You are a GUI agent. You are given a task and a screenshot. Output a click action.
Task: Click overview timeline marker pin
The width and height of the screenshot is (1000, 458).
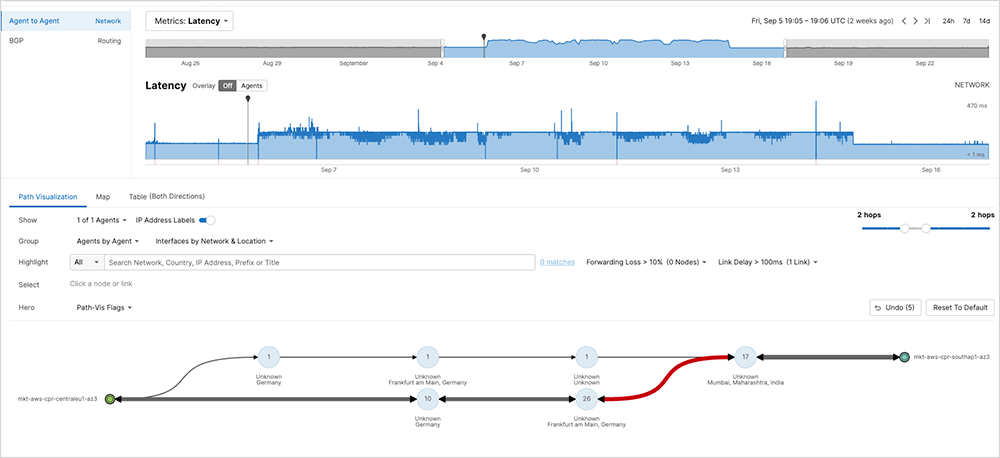tap(484, 36)
